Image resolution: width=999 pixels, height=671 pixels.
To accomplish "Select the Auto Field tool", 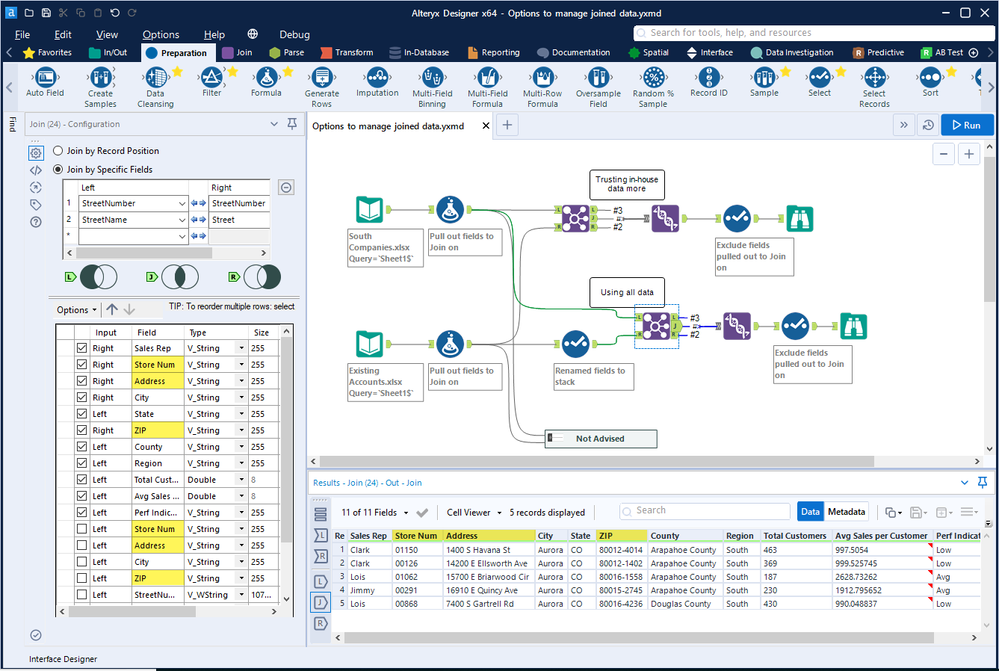I will coord(45,83).
